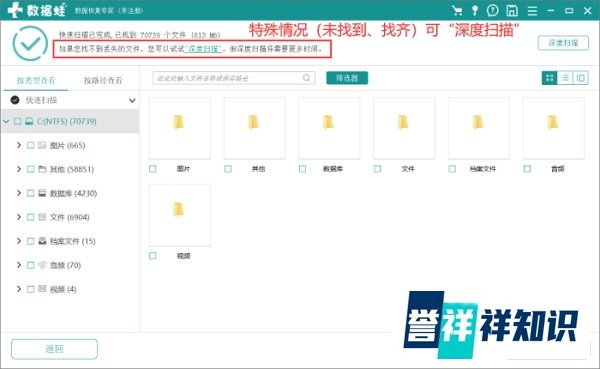Screen dimensions: 600x369
Task: Check the 档案文件 (15) tree checkbox
Action: coord(31,241)
